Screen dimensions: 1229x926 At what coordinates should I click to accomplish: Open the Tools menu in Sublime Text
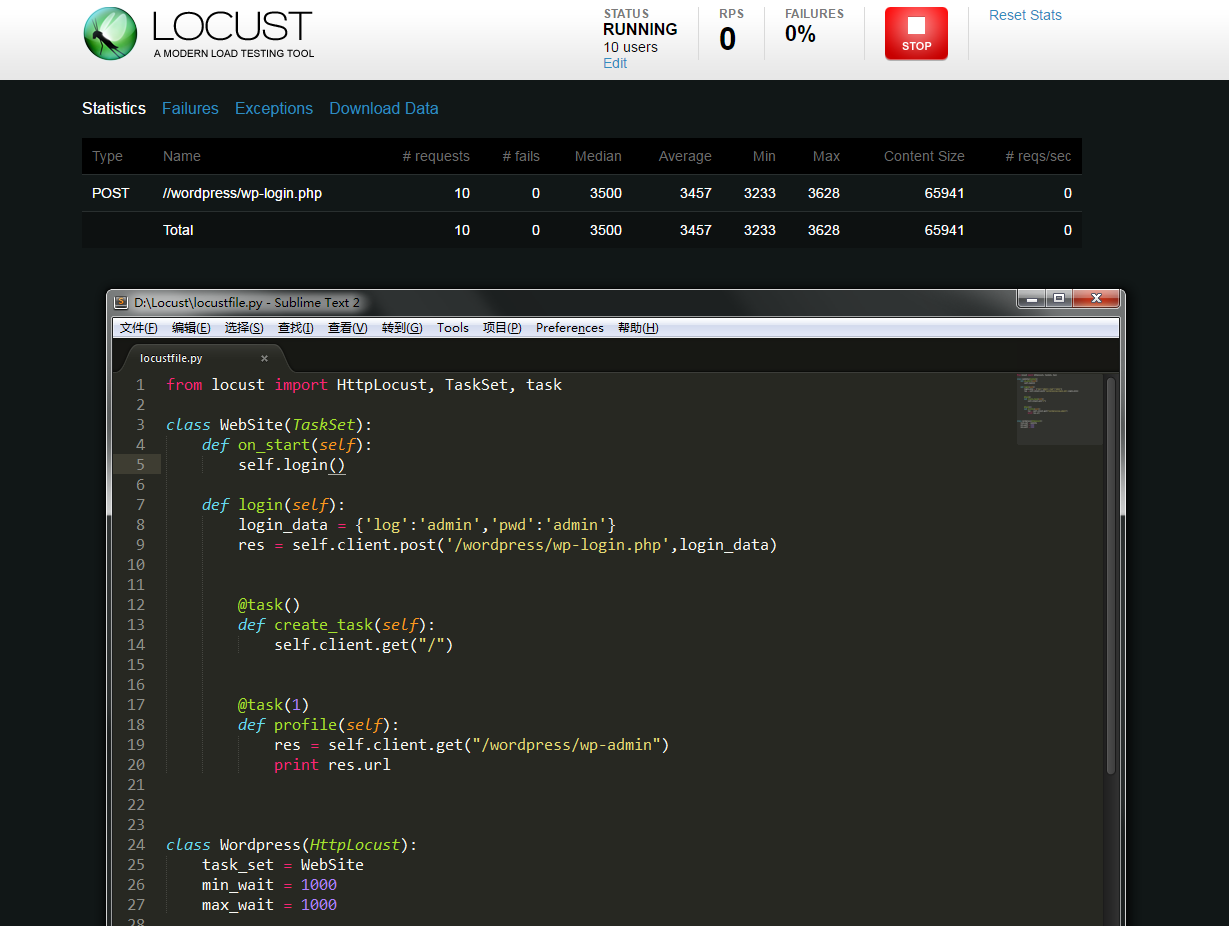pyautogui.click(x=453, y=328)
